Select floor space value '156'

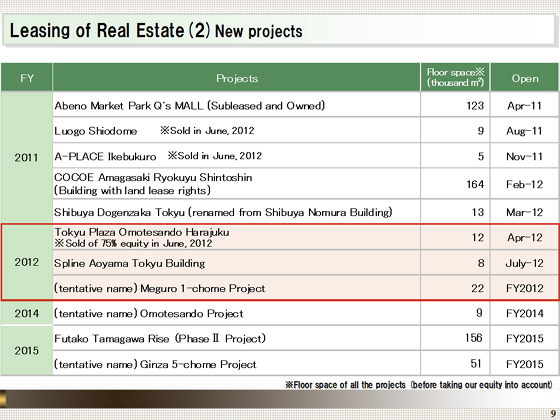click(474, 338)
